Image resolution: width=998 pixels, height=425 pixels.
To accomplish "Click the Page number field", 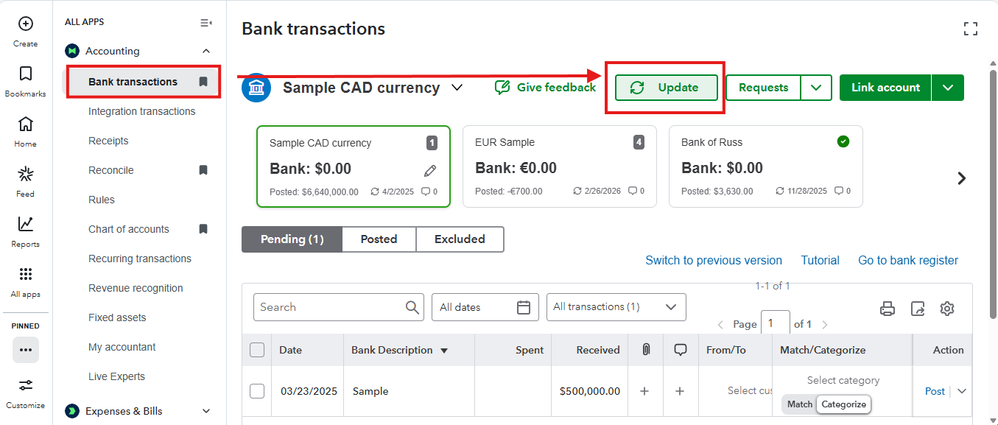I will pyautogui.click(x=775, y=323).
